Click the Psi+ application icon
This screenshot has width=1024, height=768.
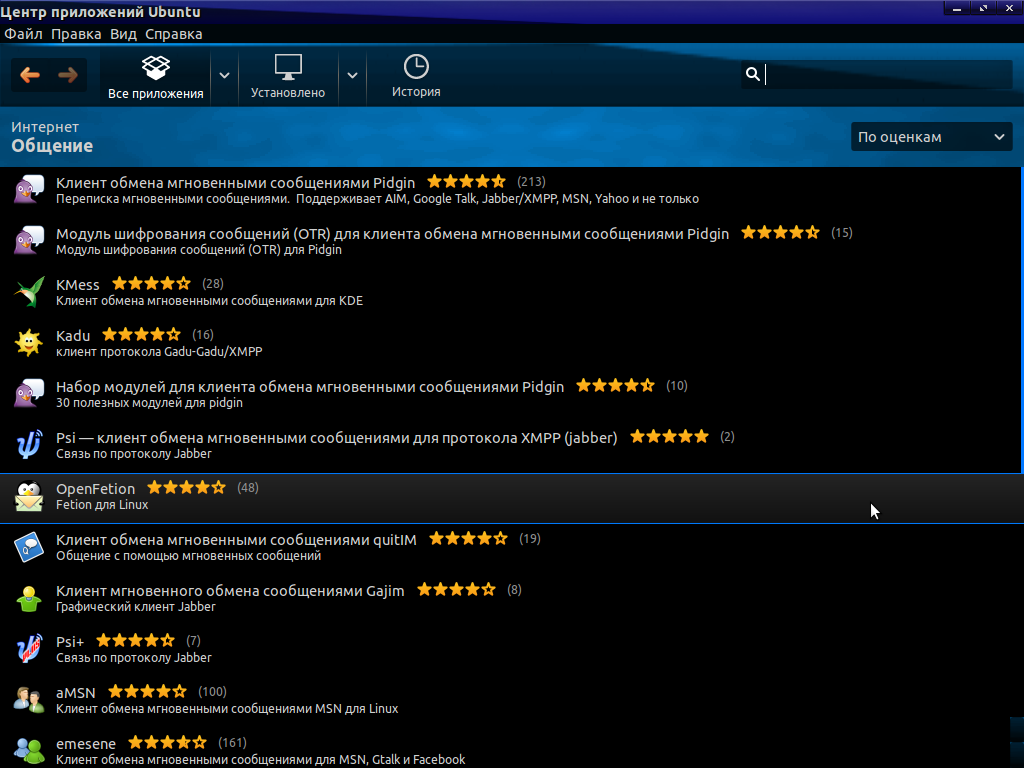click(29, 649)
